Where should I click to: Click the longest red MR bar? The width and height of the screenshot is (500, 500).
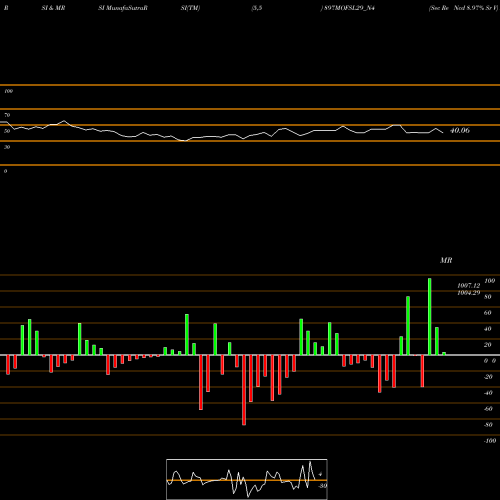coord(244,390)
